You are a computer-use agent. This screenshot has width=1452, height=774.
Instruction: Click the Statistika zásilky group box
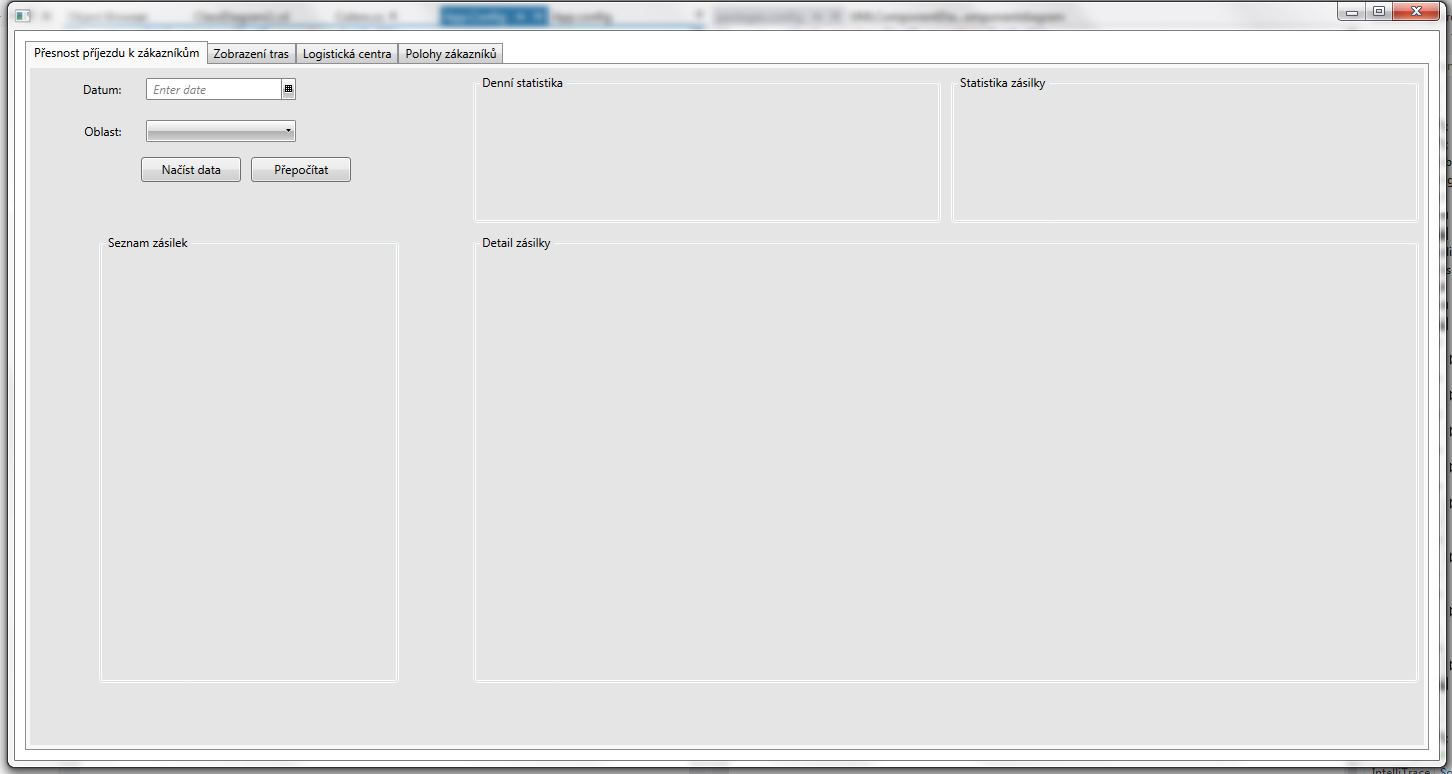point(1184,151)
